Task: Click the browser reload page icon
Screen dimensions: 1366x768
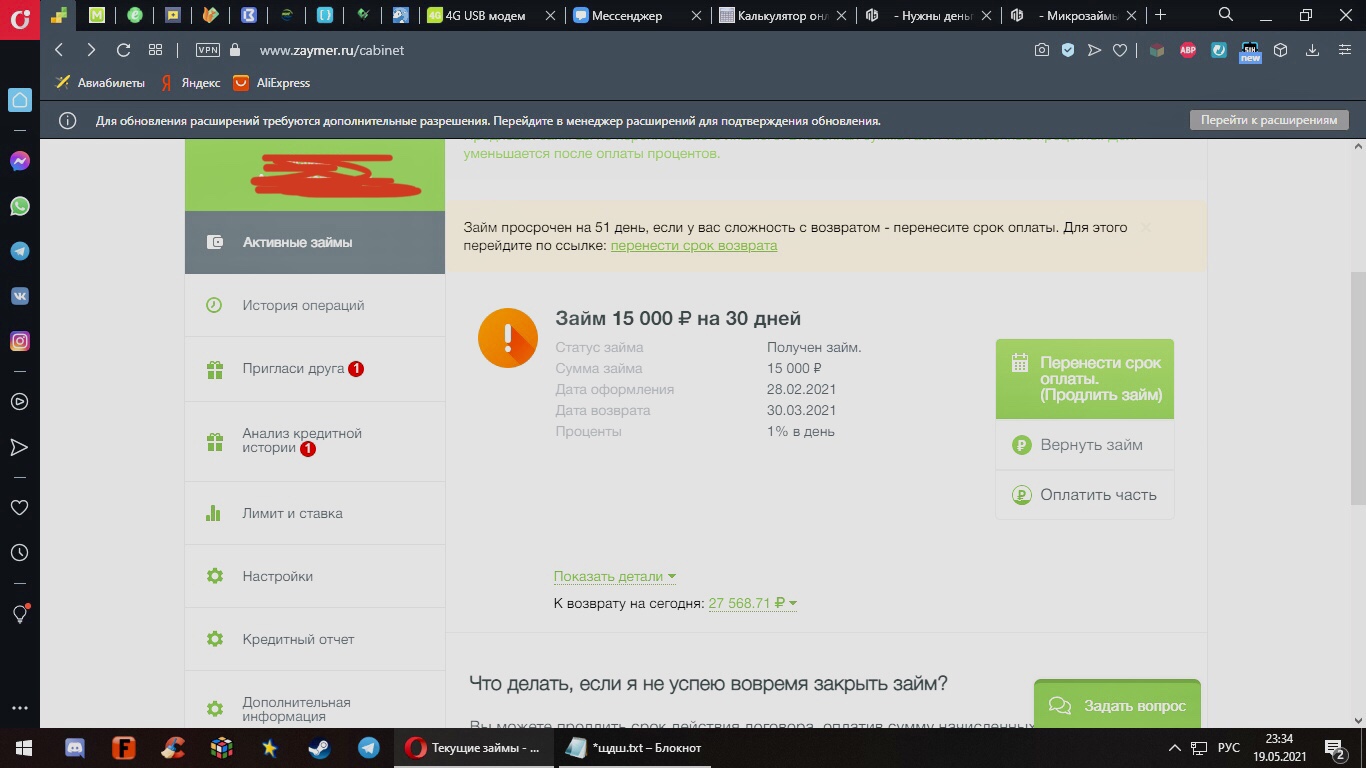Action: point(123,50)
